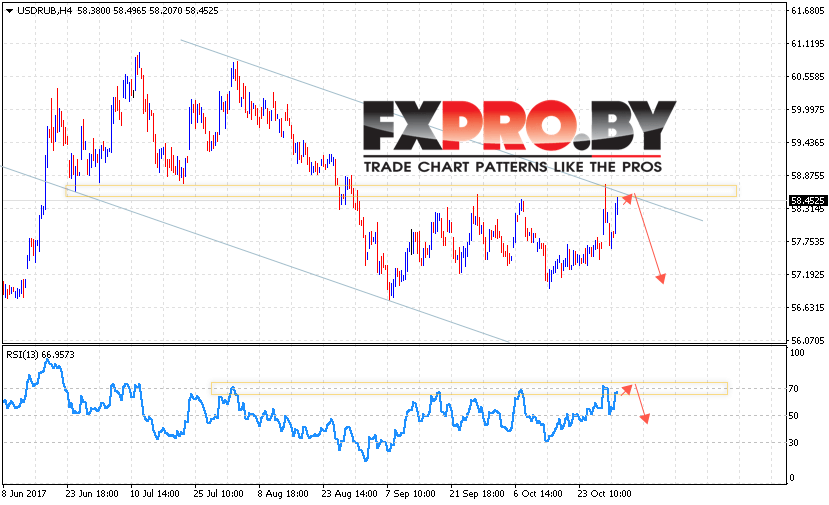Select the 57.7535 price axis label
The width and height of the screenshot is (829, 505).
pos(808,242)
